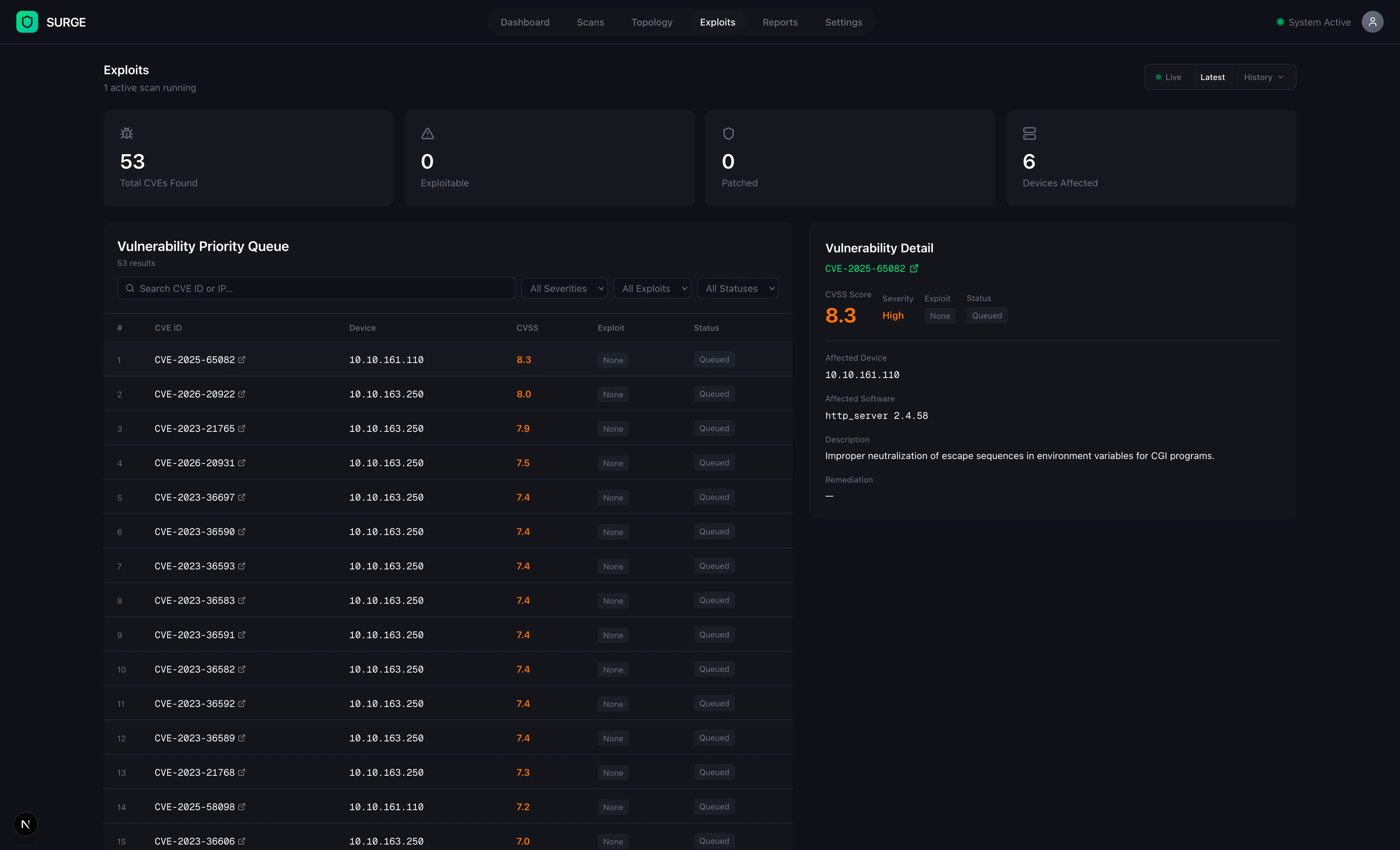The width and height of the screenshot is (1400, 850).
Task: Select the Exploits tab
Action: tap(717, 22)
